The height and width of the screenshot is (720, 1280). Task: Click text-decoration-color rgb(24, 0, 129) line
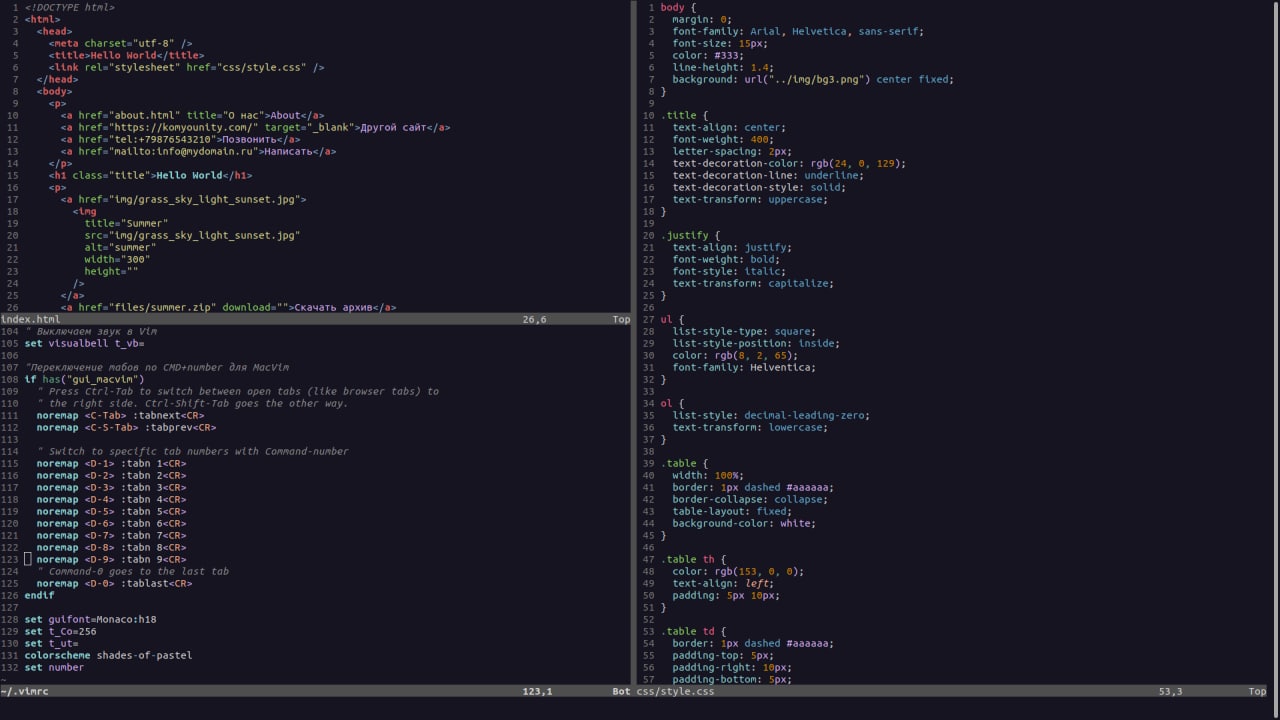[789, 163]
